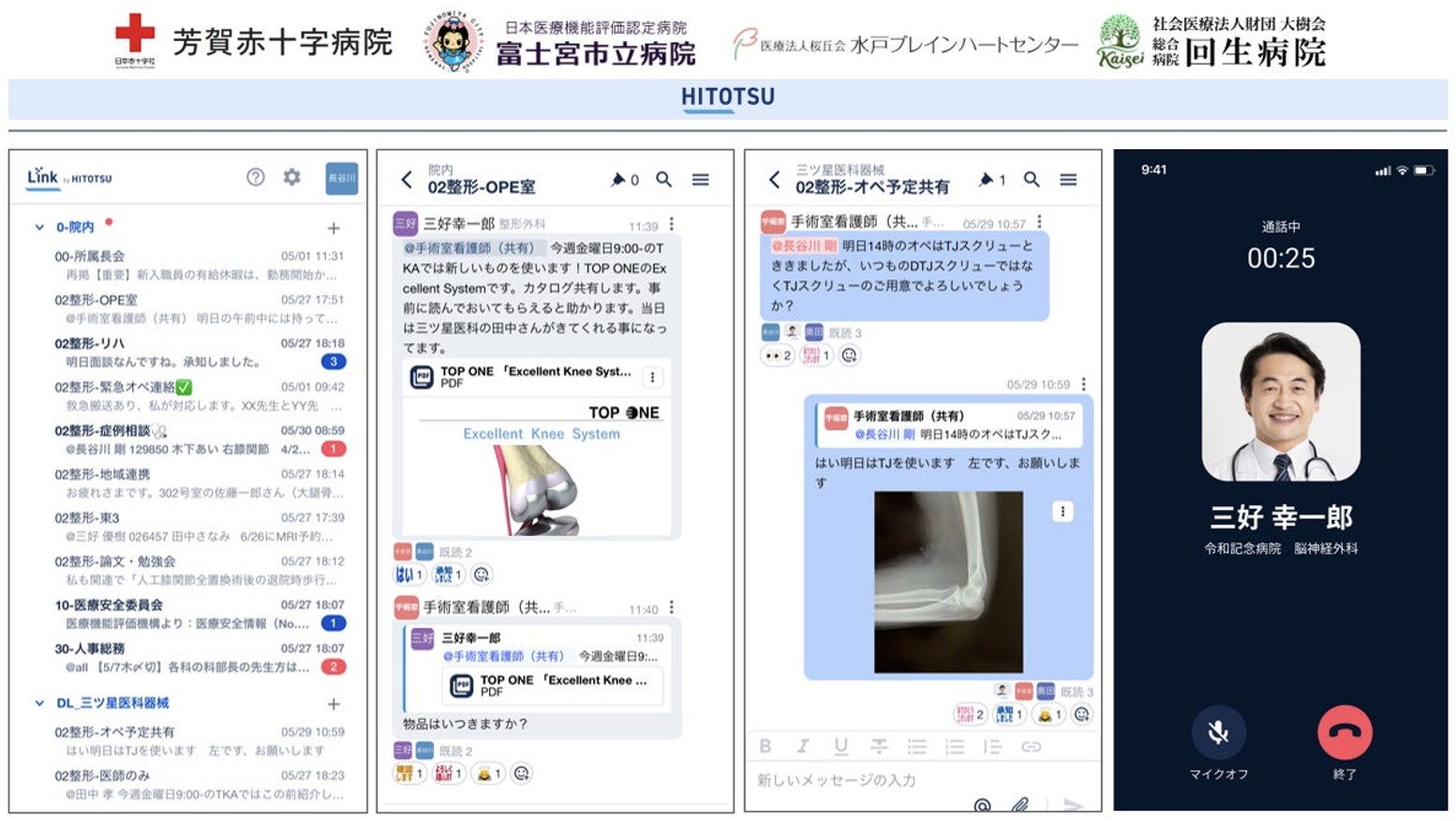Insert a link using the chain icon

coord(1031,747)
